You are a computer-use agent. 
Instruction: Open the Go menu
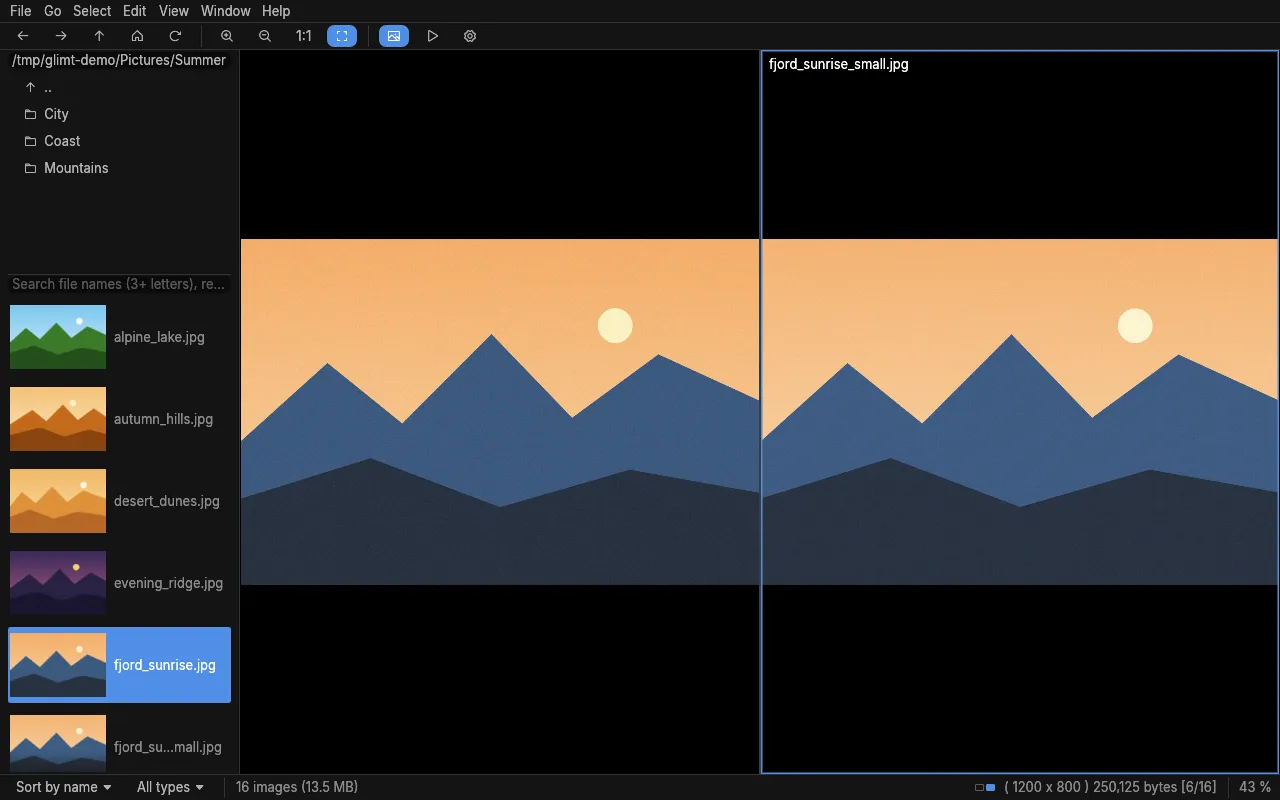pyautogui.click(x=53, y=11)
